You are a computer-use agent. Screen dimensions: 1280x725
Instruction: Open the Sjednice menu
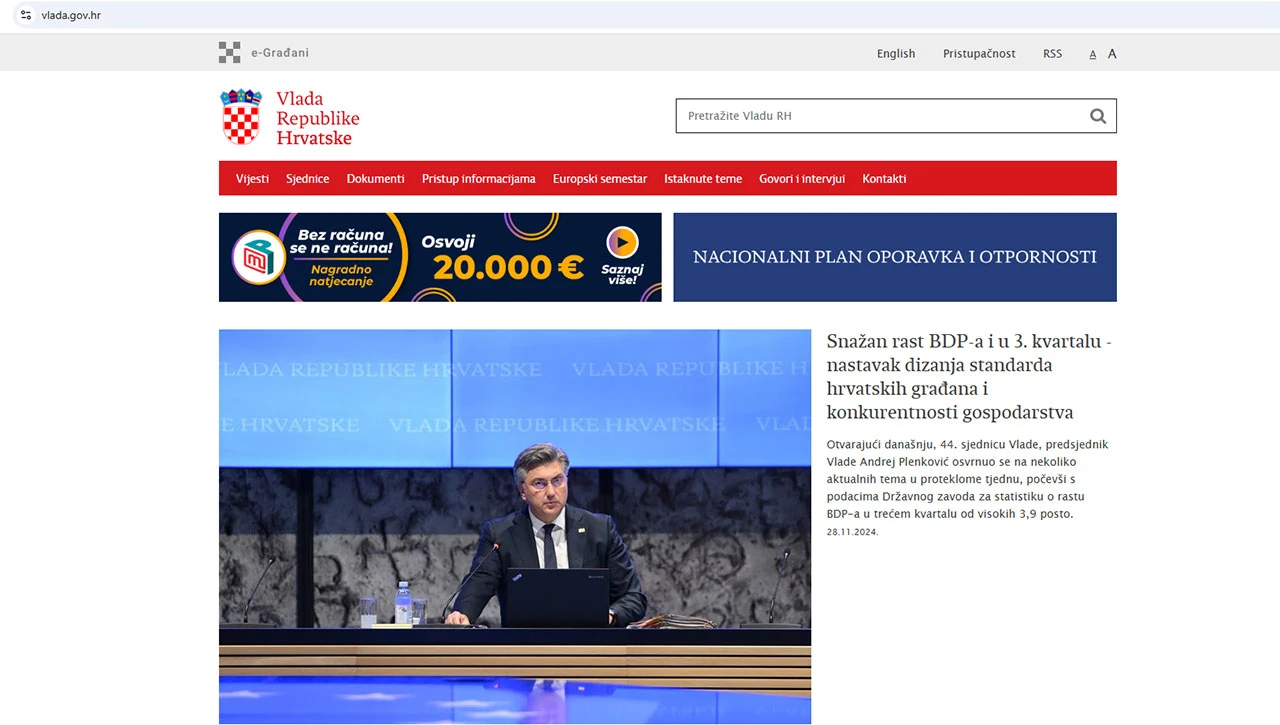point(307,179)
